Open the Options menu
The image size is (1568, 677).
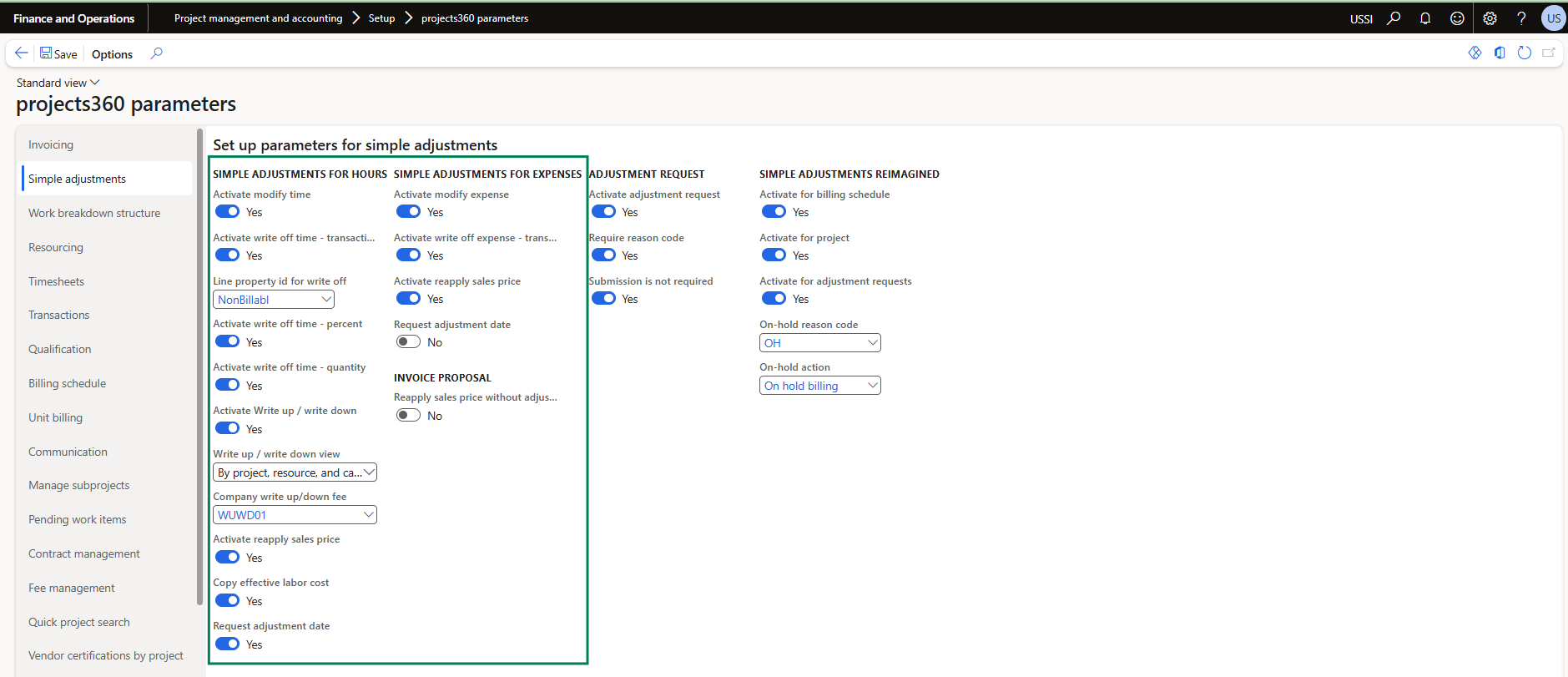(x=112, y=54)
